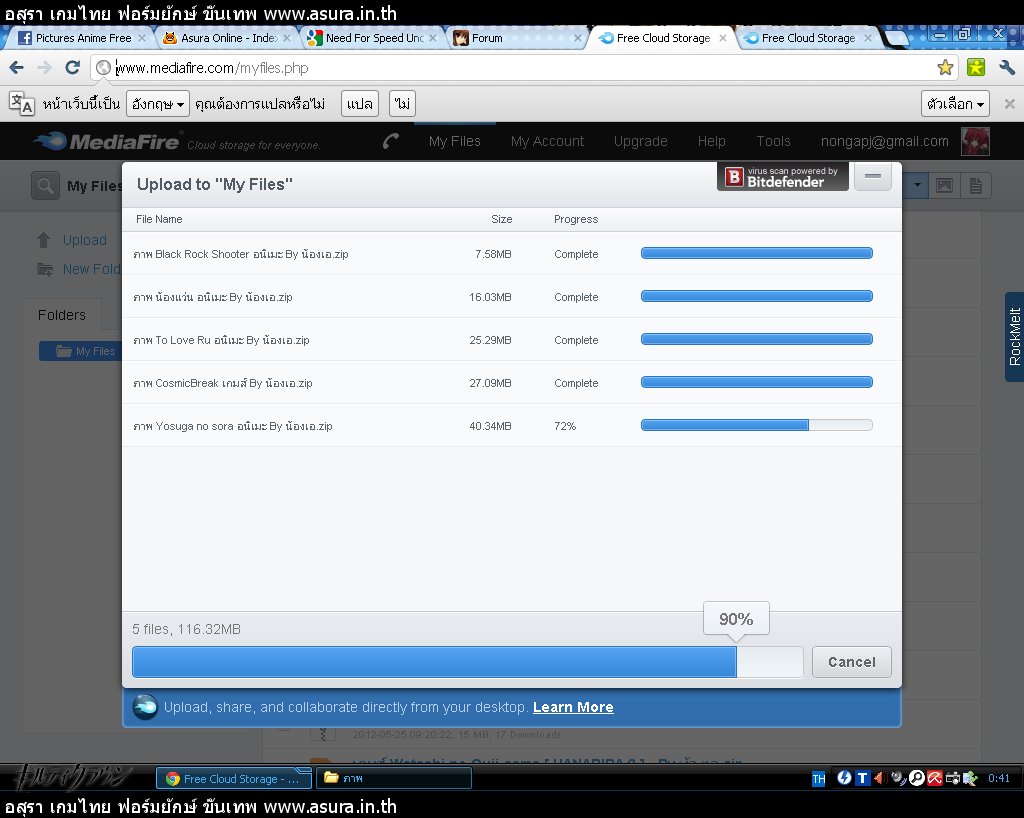Open the Chrome wrench menu

point(1007,68)
